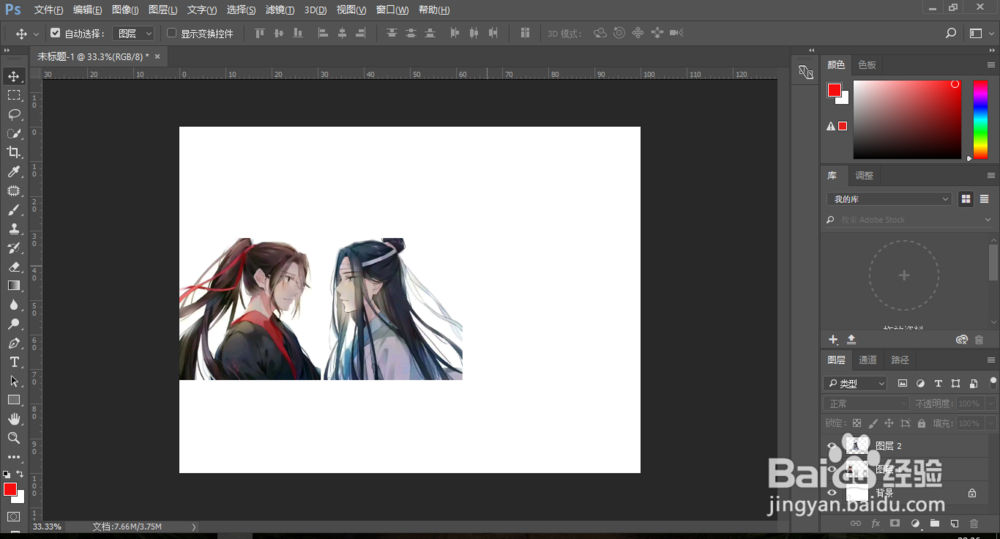Image resolution: width=1000 pixels, height=539 pixels.
Task: Enable the 显示变换控件 checkbox
Action: click(172, 33)
